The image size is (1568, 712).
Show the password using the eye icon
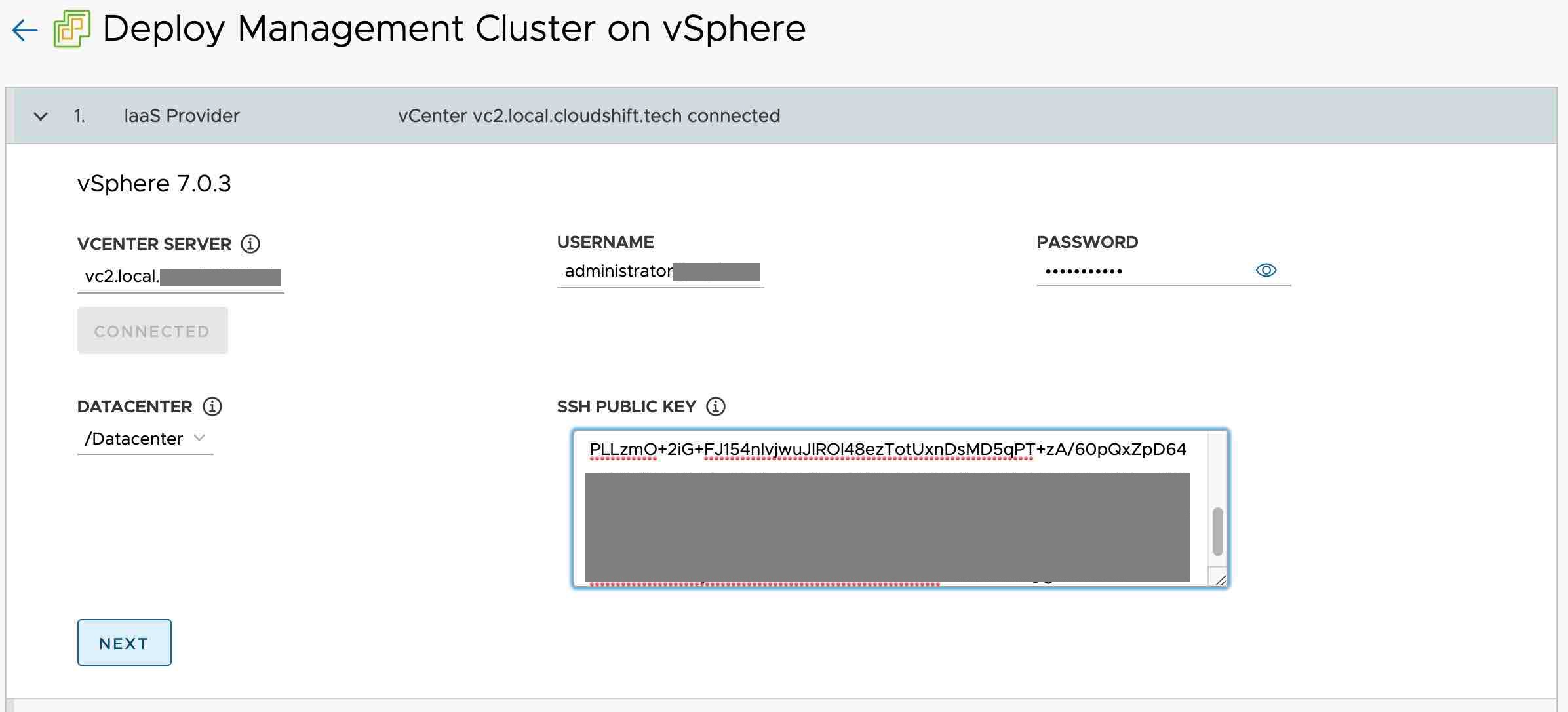pyautogui.click(x=1266, y=270)
